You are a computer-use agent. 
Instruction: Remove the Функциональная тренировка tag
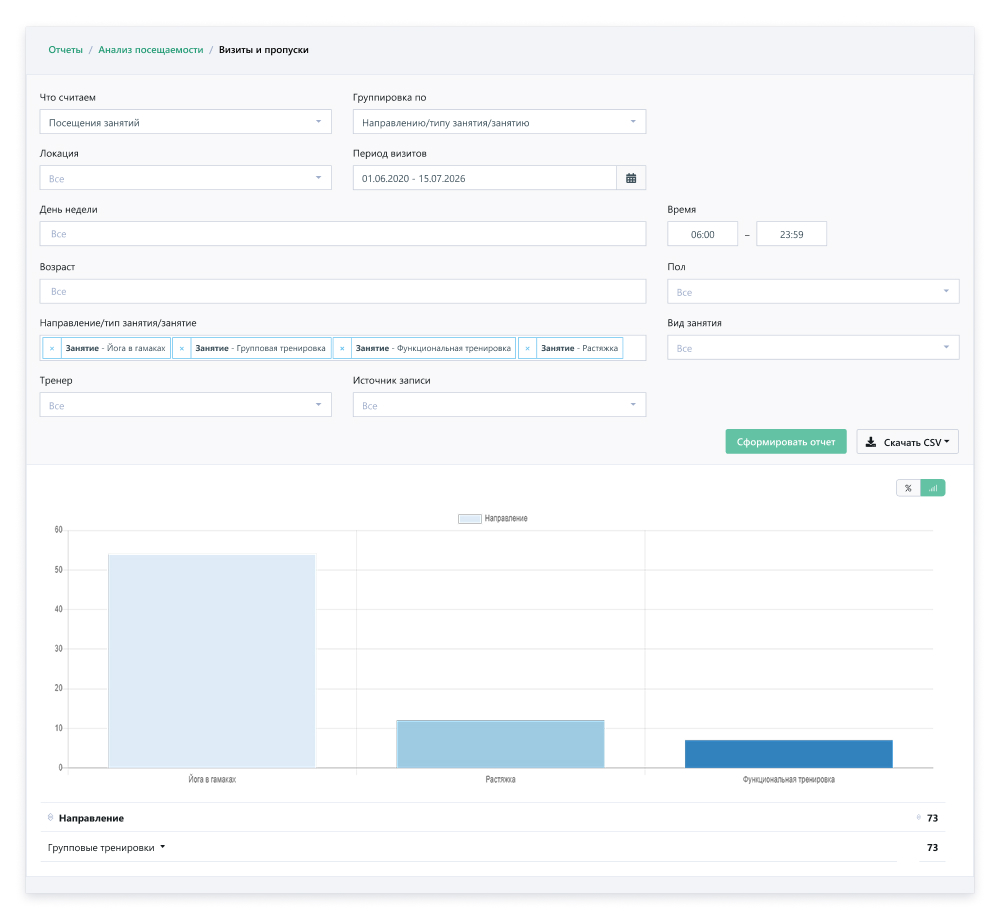tap(342, 348)
